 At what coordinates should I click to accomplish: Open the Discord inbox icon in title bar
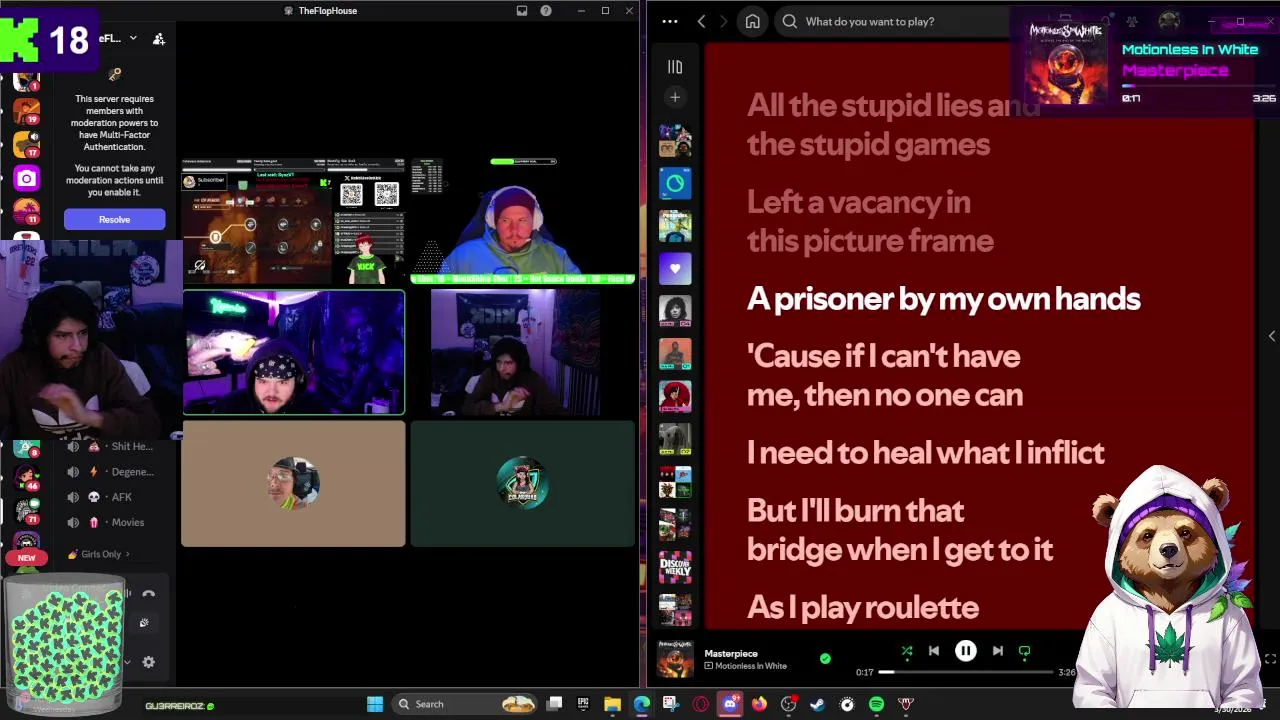522,10
